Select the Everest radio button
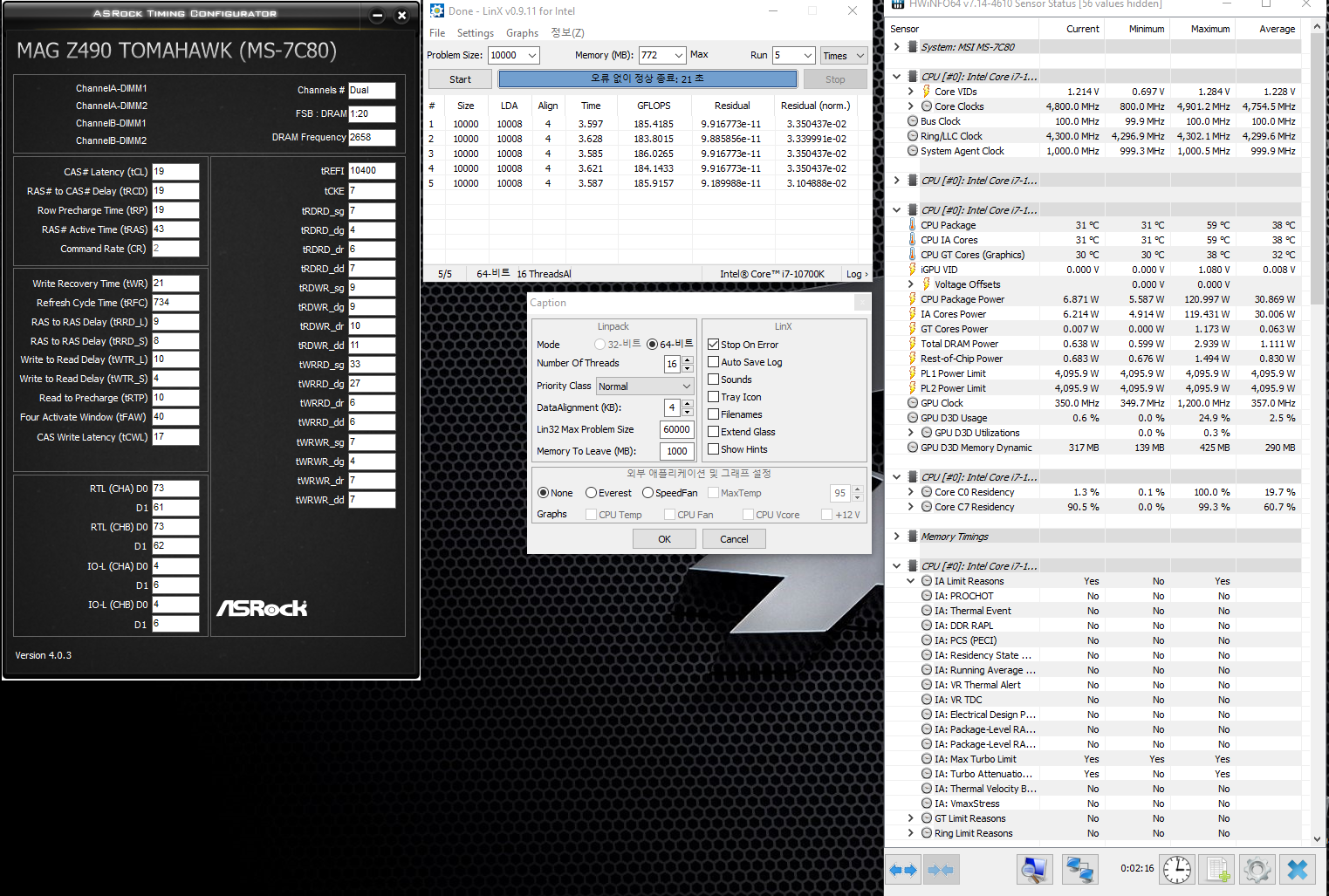The height and width of the screenshot is (896, 1329). 591,493
